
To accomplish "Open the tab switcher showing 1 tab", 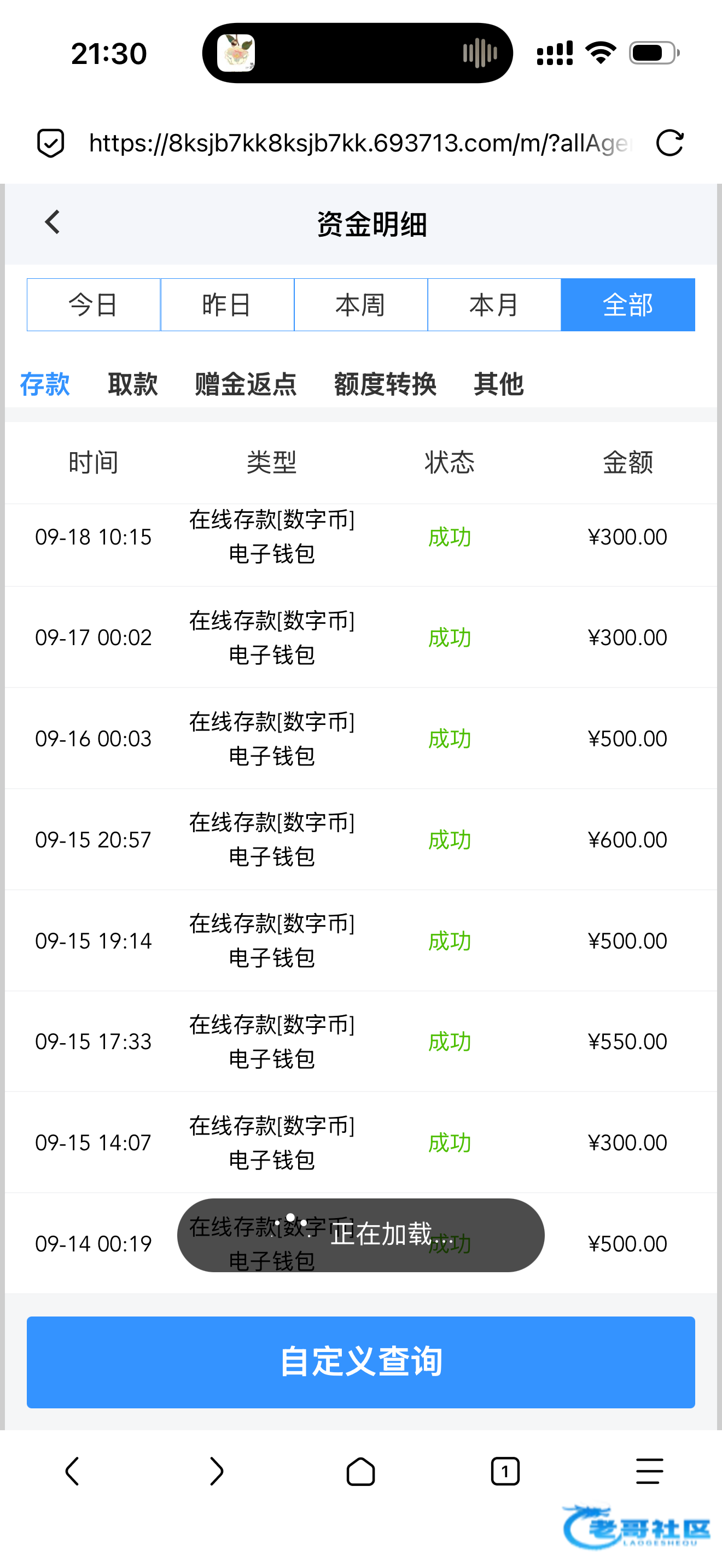I will click(505, 1471).
